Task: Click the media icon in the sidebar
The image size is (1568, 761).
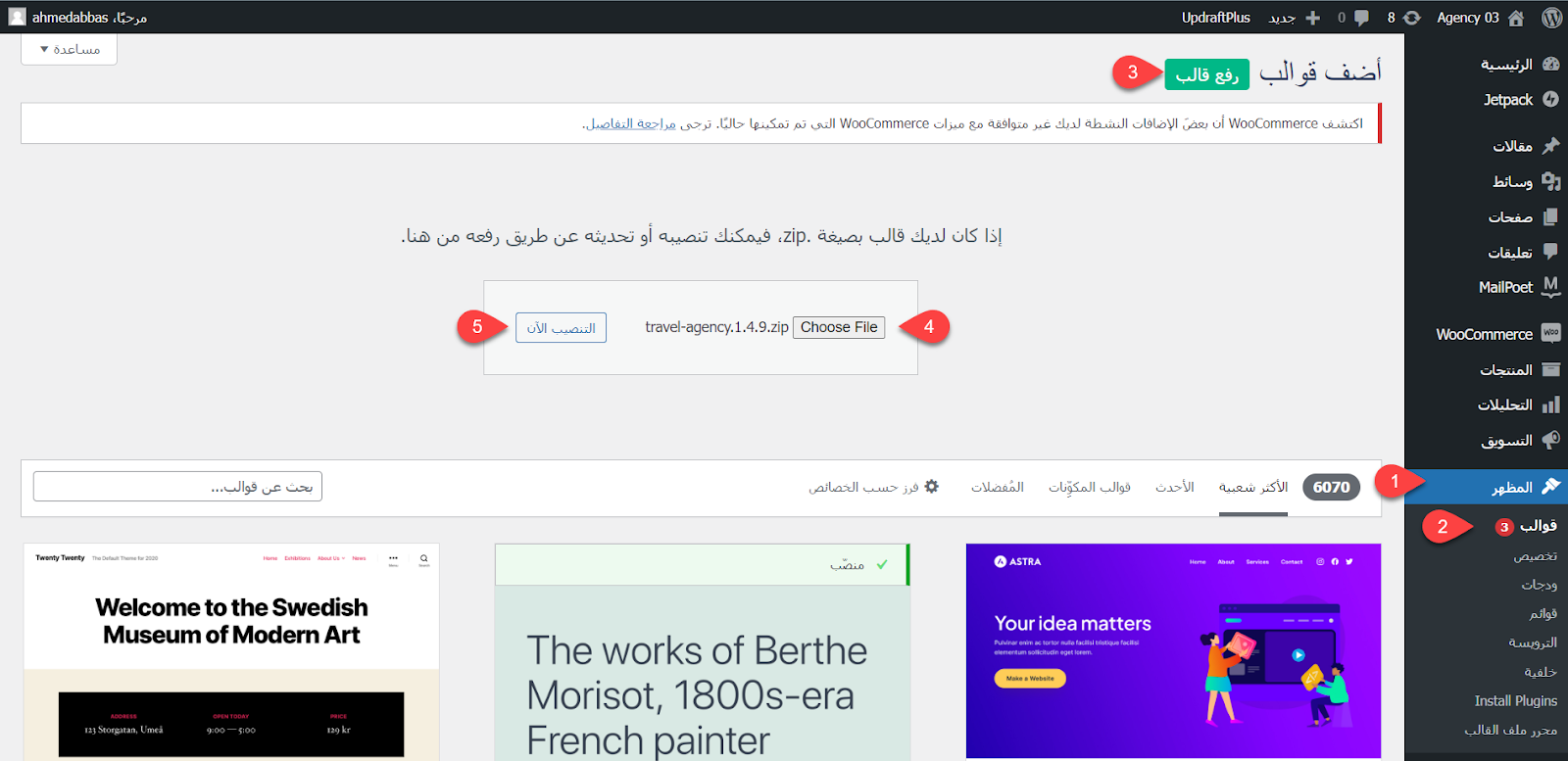Action: [x=1550, y=181]
